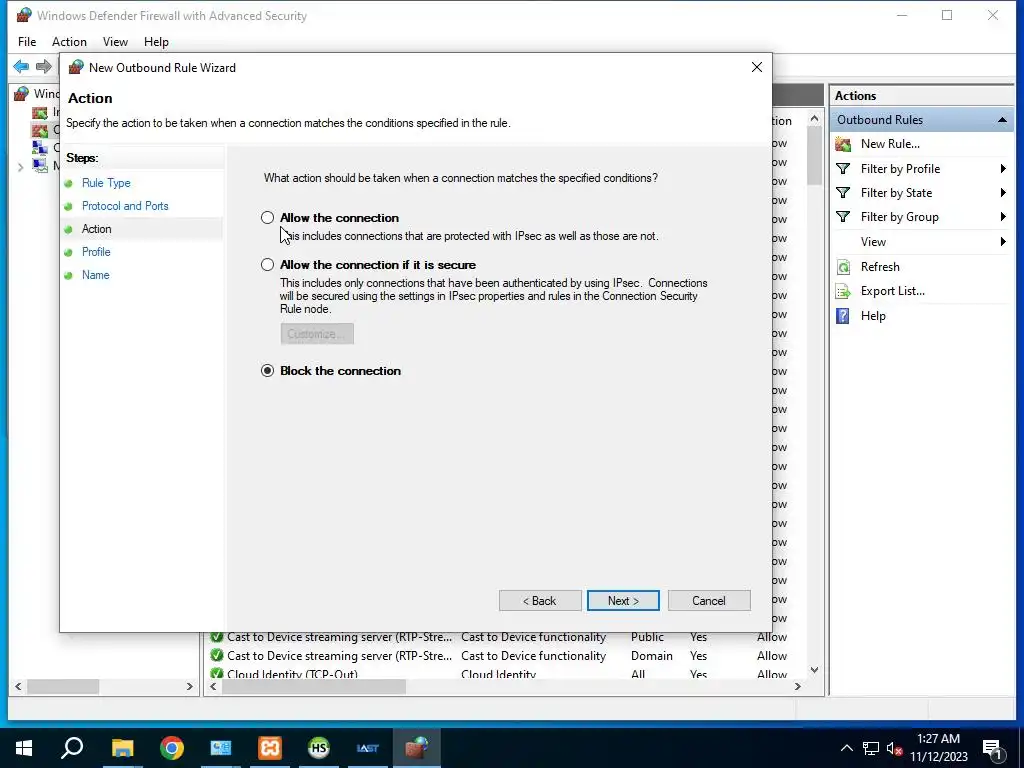Click the forward arrow toolbar icon

44,66
